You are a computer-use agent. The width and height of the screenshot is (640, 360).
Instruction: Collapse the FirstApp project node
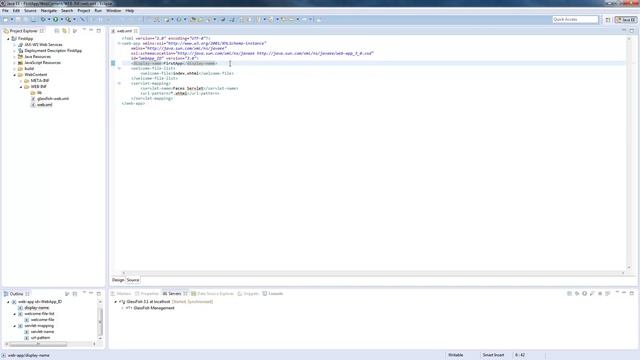pos(8,39)
